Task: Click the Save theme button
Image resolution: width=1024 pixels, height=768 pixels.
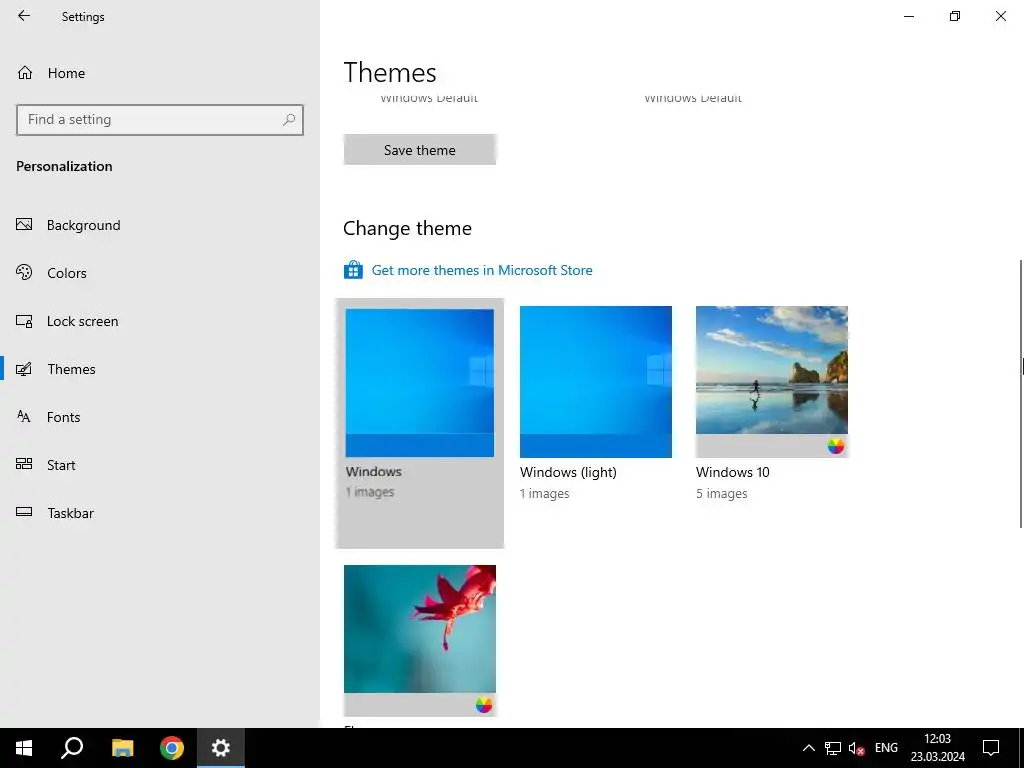Action: pos(420,150)
